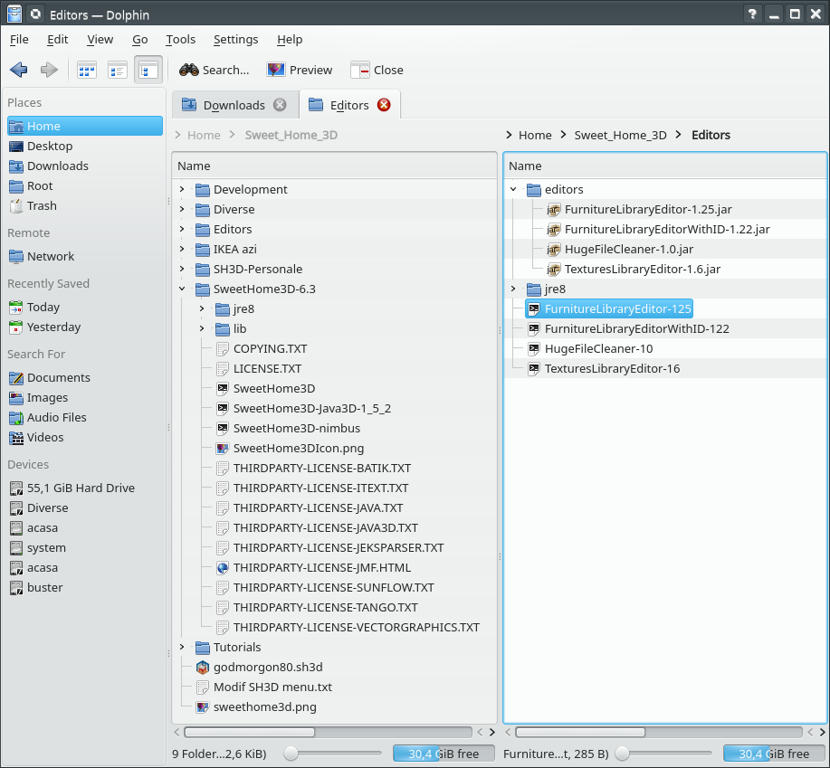This screenshot has width=830, height=768.
Task: Click the Name column header in right pane
Action: (x=665, y=166)
